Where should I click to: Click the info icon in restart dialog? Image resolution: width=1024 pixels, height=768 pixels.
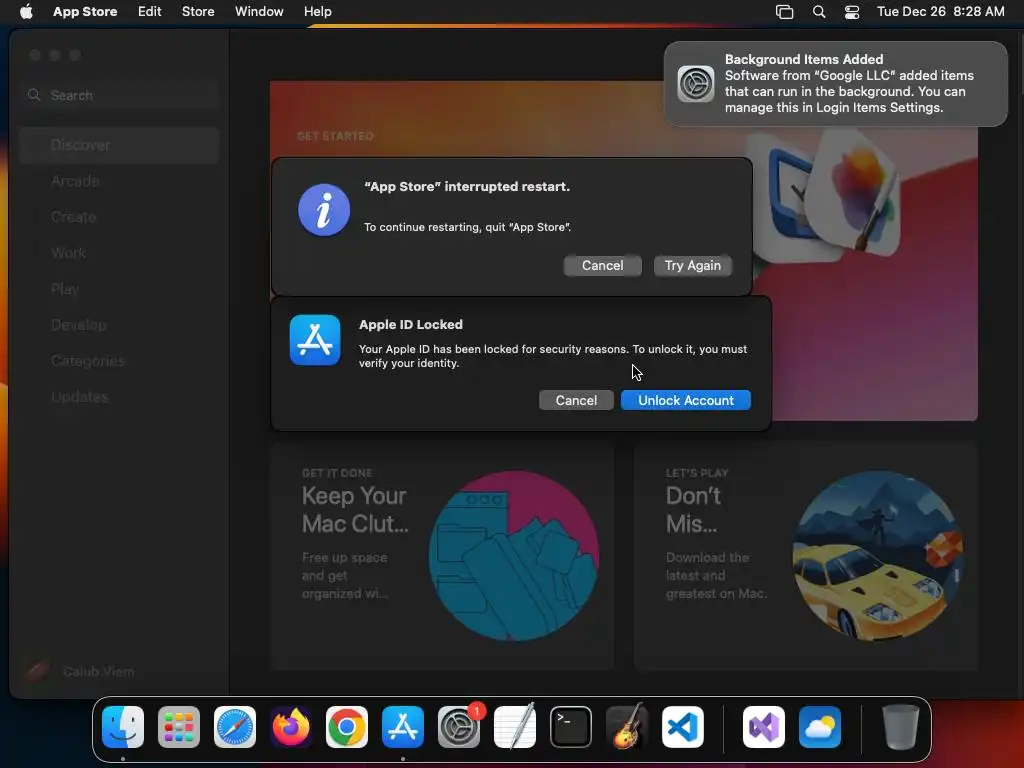pos(324,210)
